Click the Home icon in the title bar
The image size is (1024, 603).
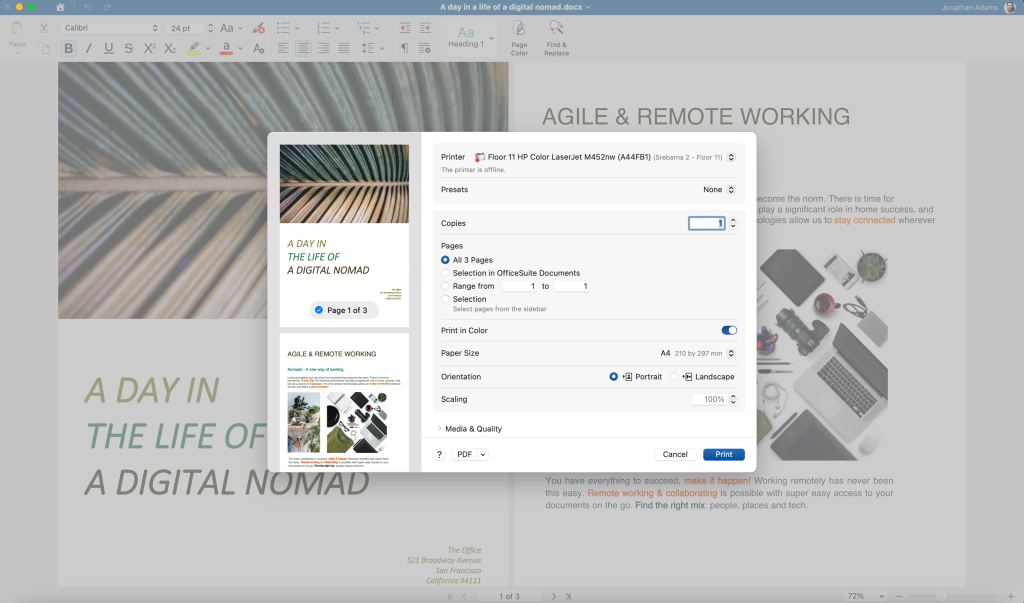click(60, 7)
